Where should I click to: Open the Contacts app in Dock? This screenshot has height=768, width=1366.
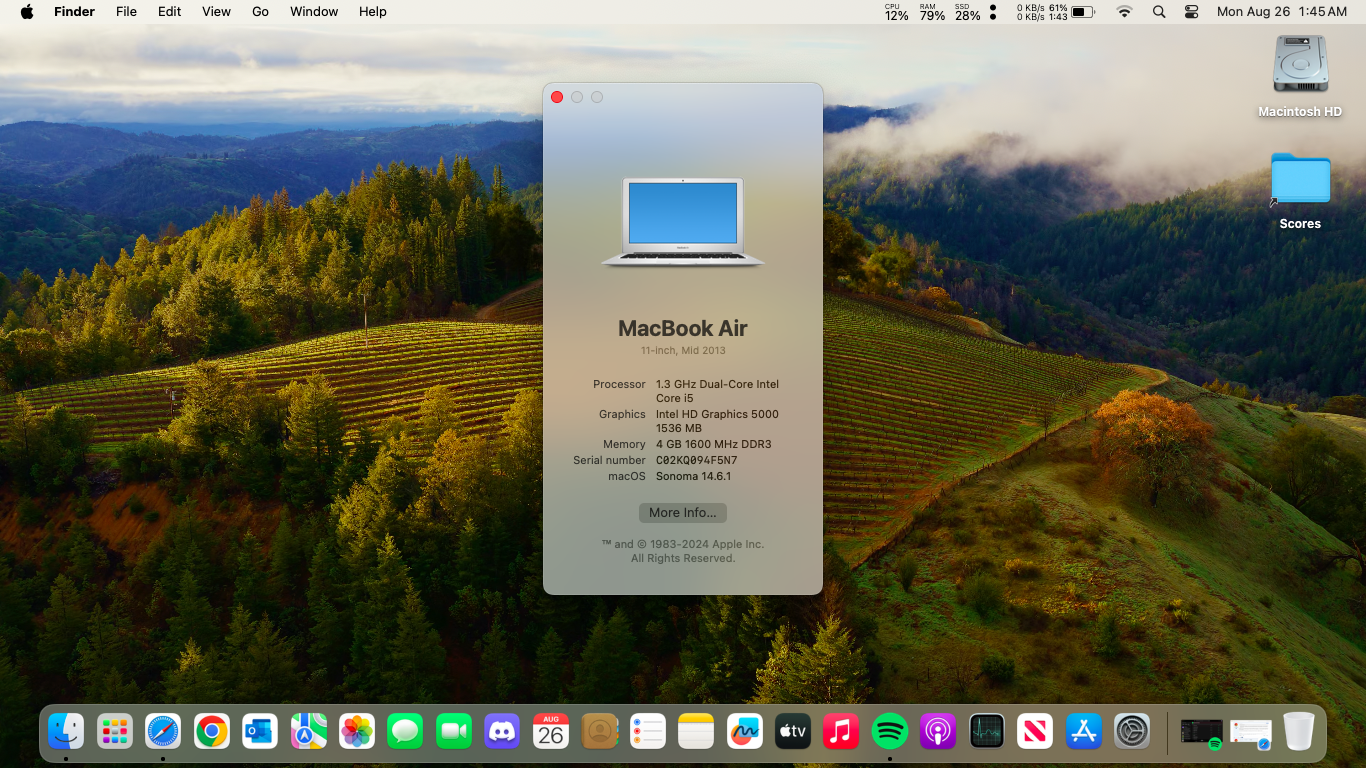click(599, 732)
